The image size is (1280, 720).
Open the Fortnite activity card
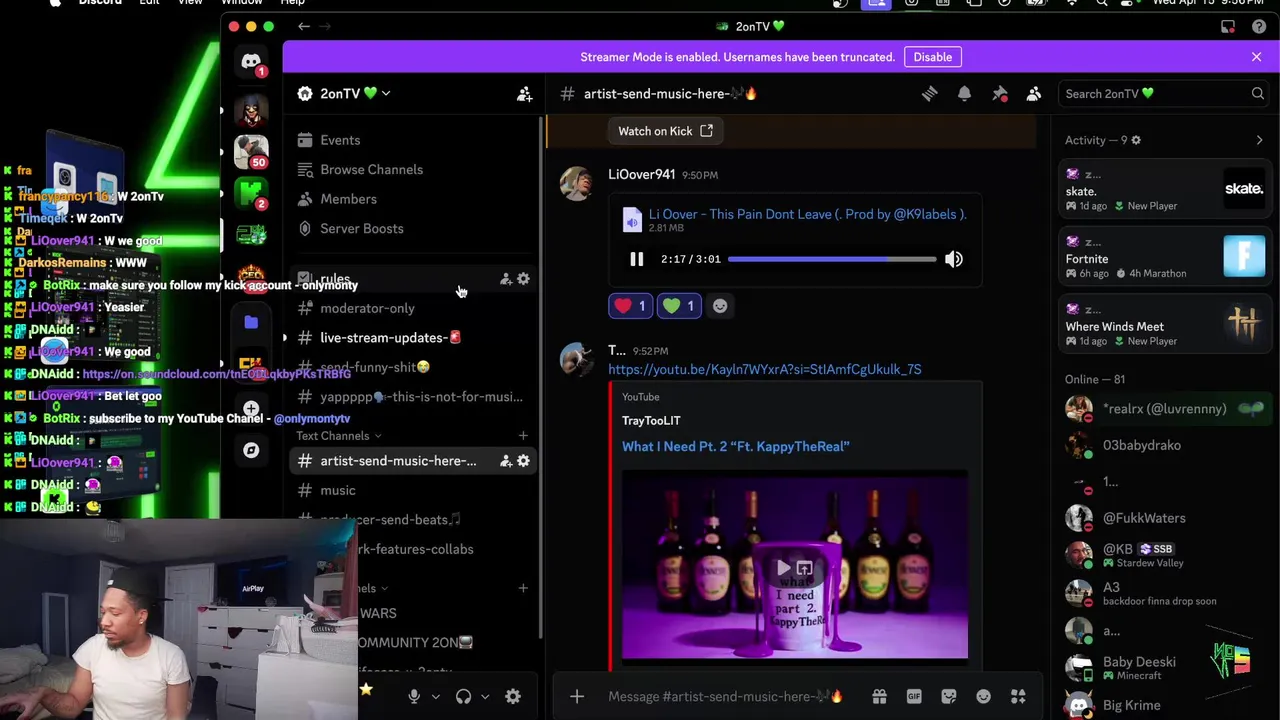point(1165,257)
